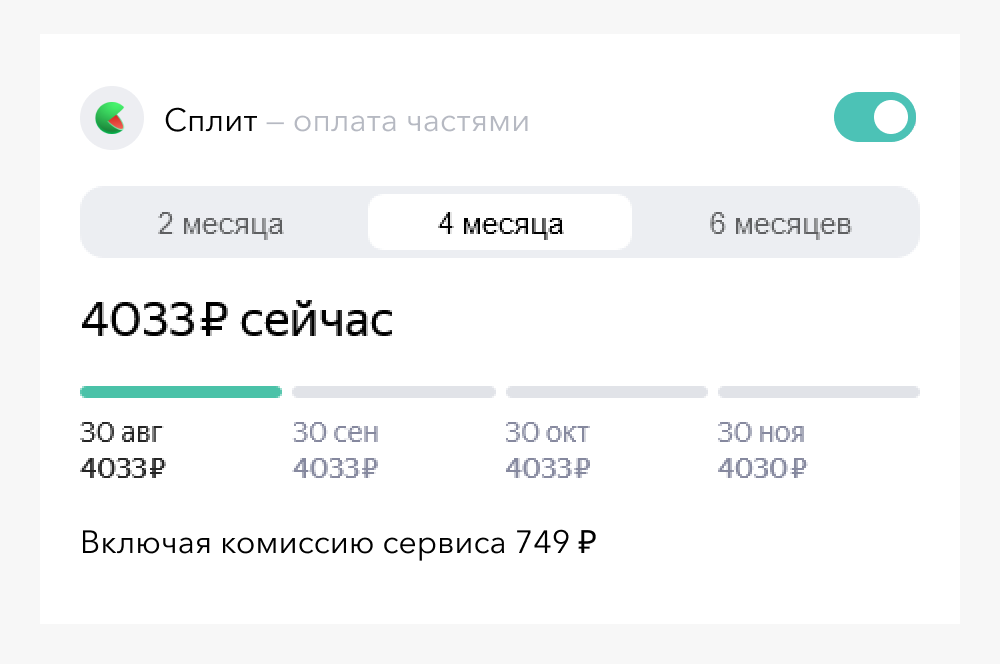This screenshot has height=664, width=1000.
Task: Click the "Сплит" title text
Action: point(211,122)
